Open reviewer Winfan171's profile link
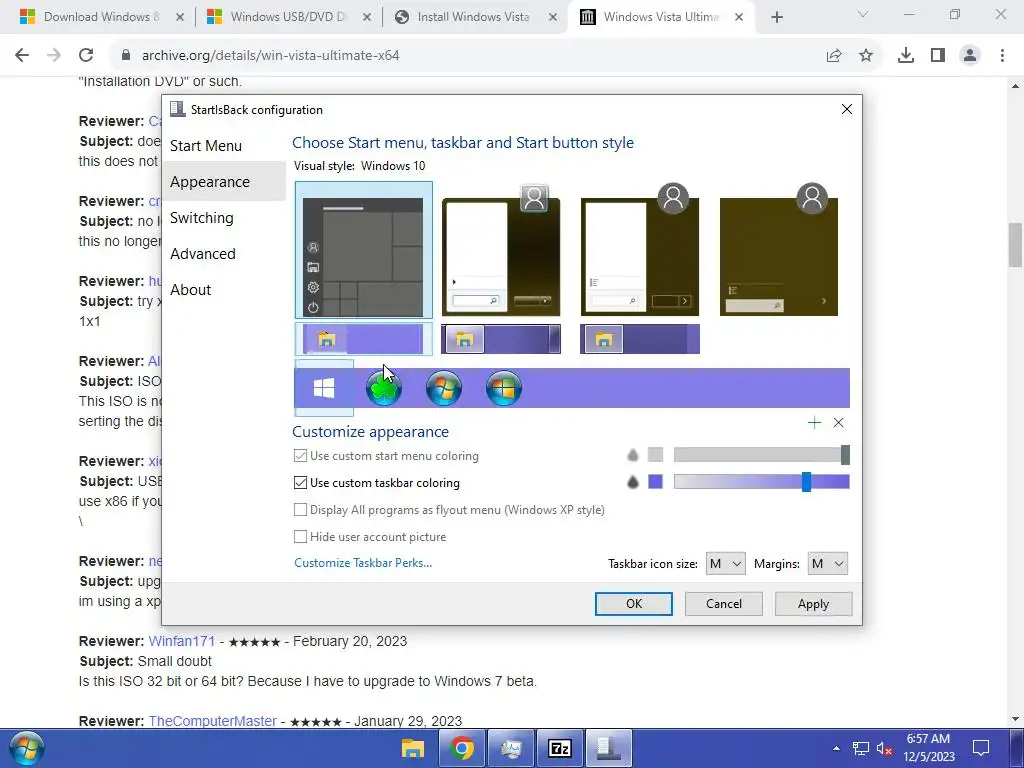Viewport: 1024px width, 768px height. coord(182,641)
